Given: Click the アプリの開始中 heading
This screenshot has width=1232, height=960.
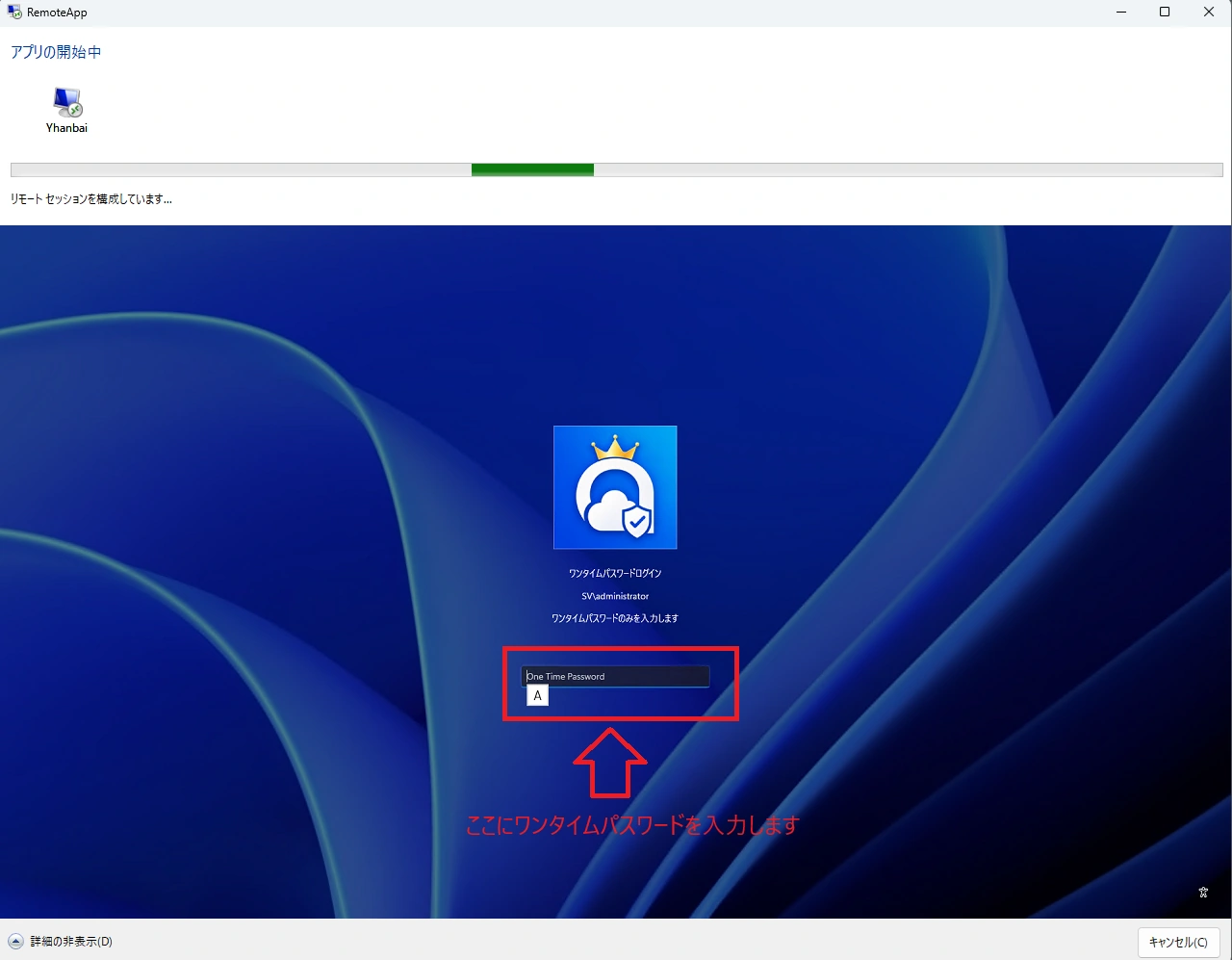Looking at the screenshot, I should click(56, 52).
